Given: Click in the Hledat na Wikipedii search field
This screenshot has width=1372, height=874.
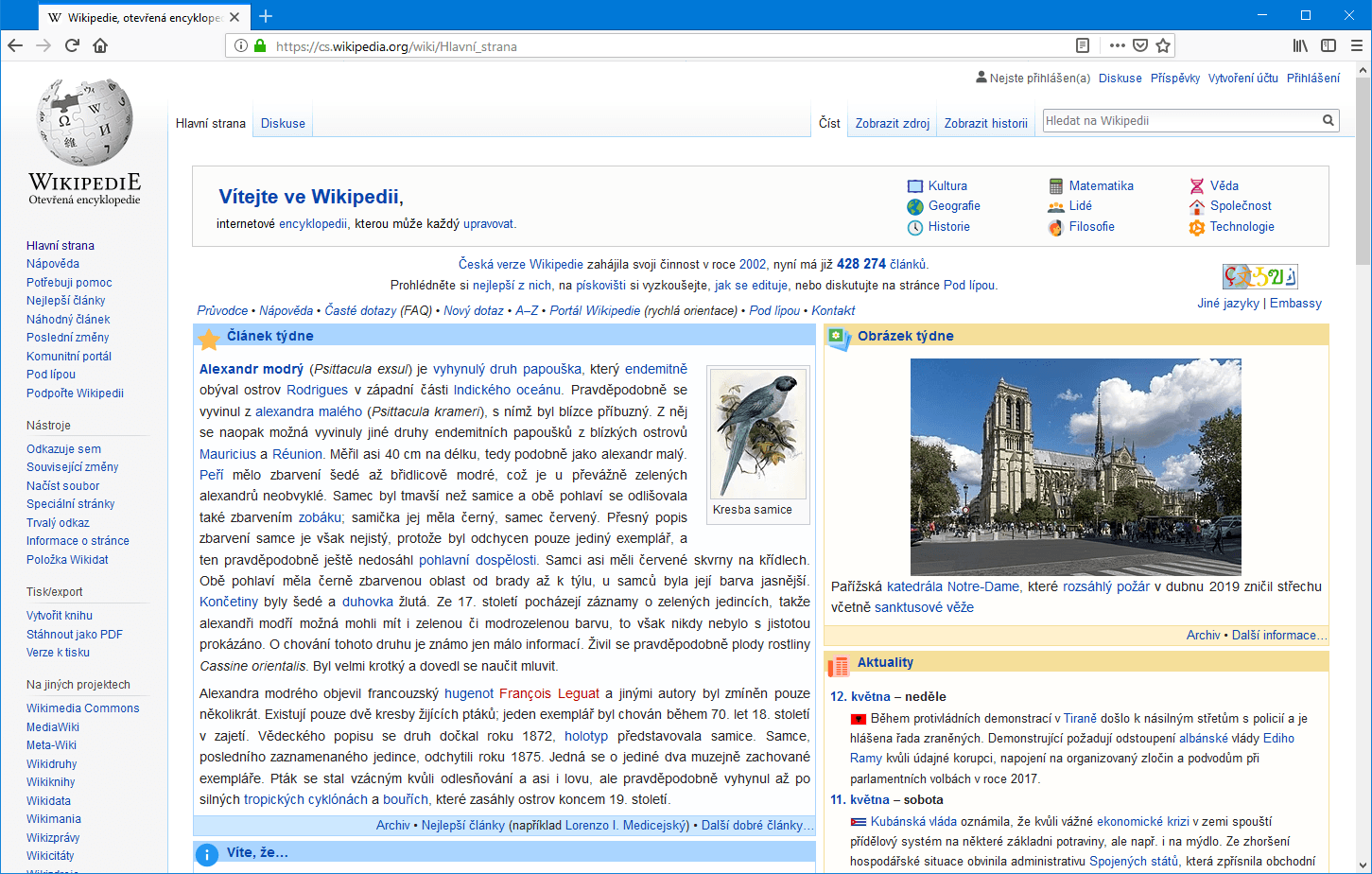Looking at the screenshot, I should [x=1182, y=120].
